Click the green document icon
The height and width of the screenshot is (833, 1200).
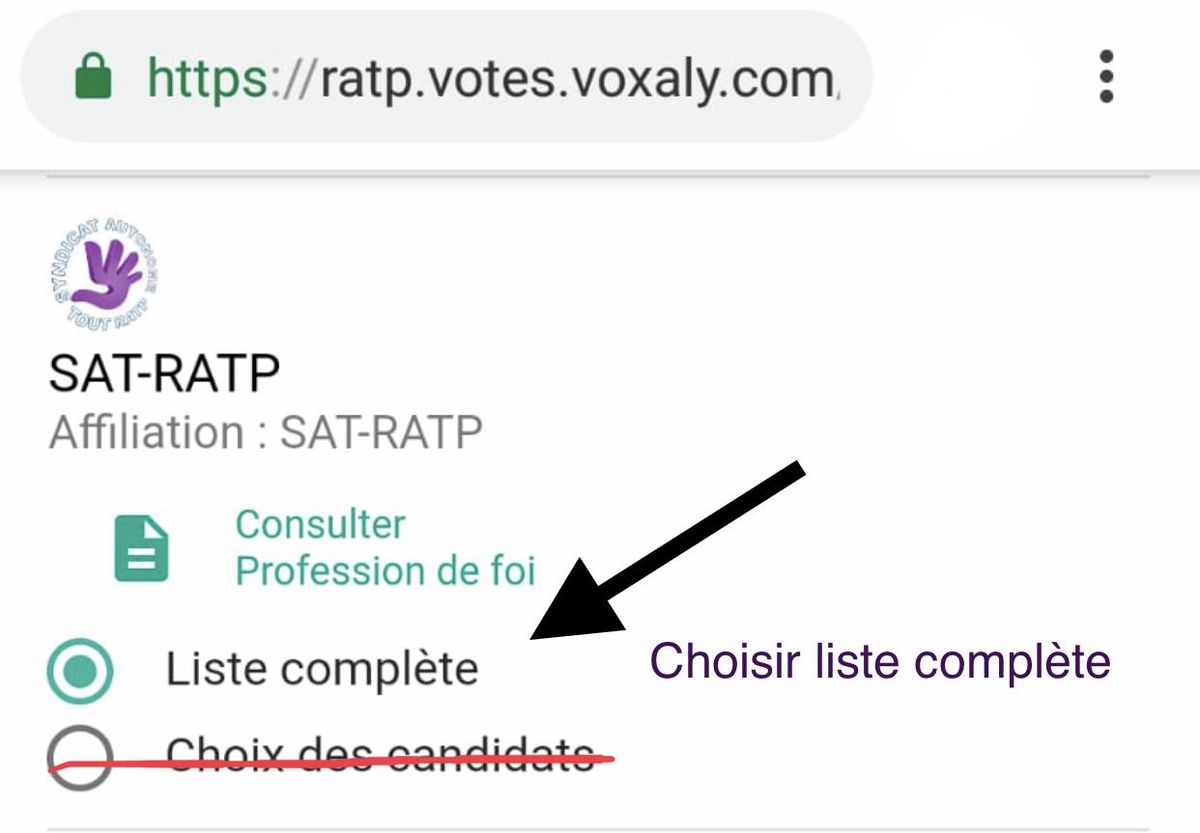[142, 548]
